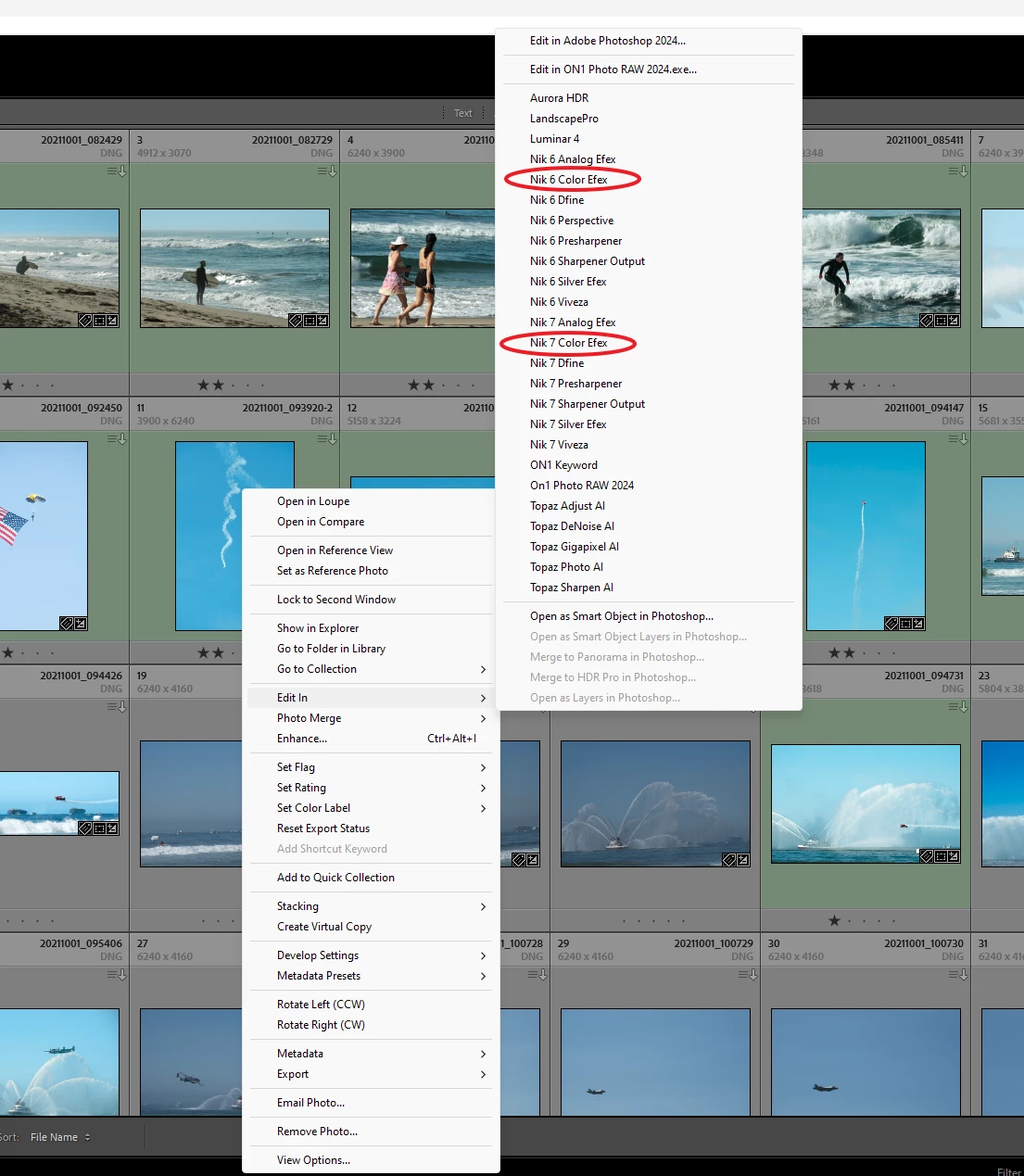This screenshot has height=1176, width=1024.
Task: Expand the Photo Merge submenu
Action: coord(371,718)
